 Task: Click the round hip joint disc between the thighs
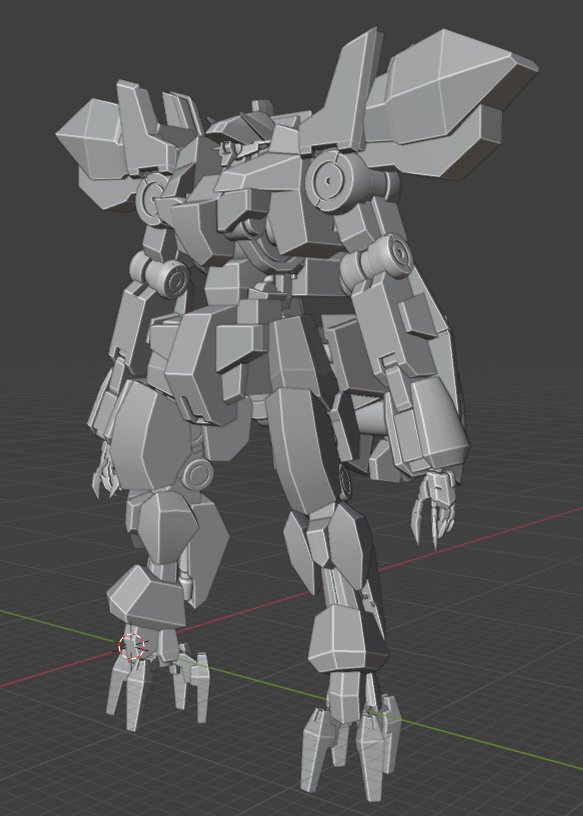[x=196, y=475]
